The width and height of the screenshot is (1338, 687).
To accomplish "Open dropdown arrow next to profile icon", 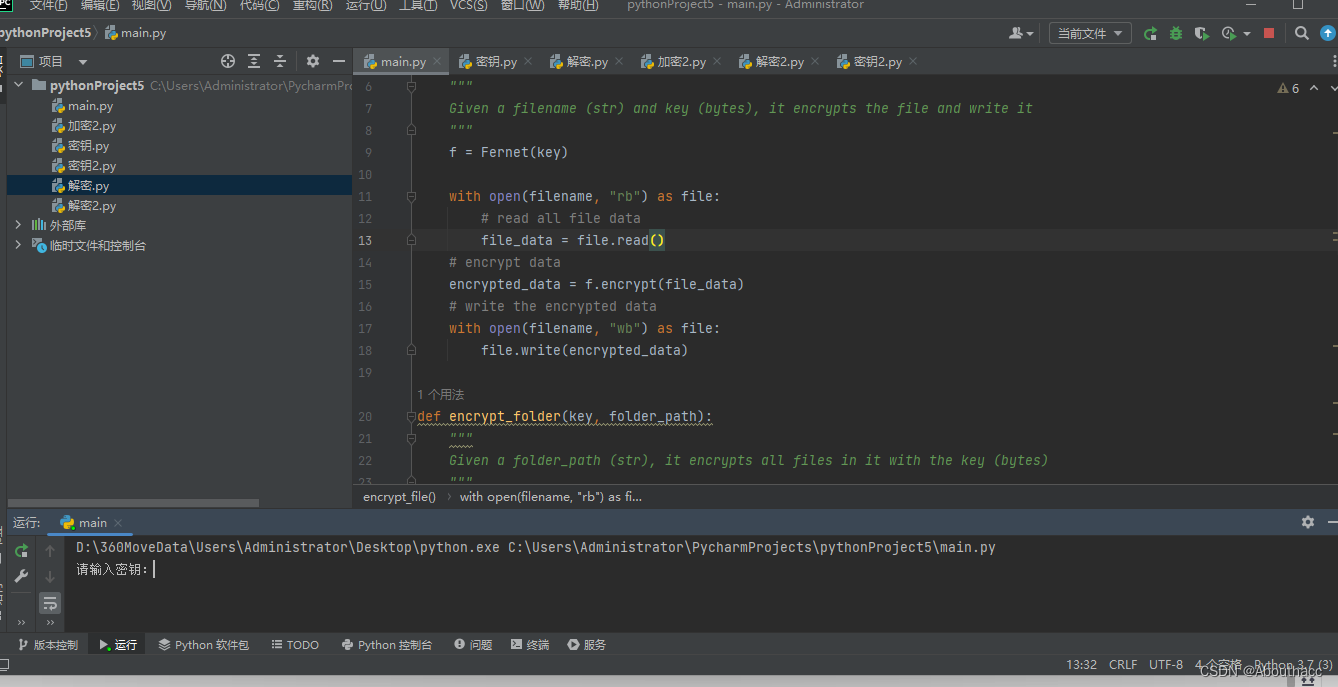I will point(1247,34).
